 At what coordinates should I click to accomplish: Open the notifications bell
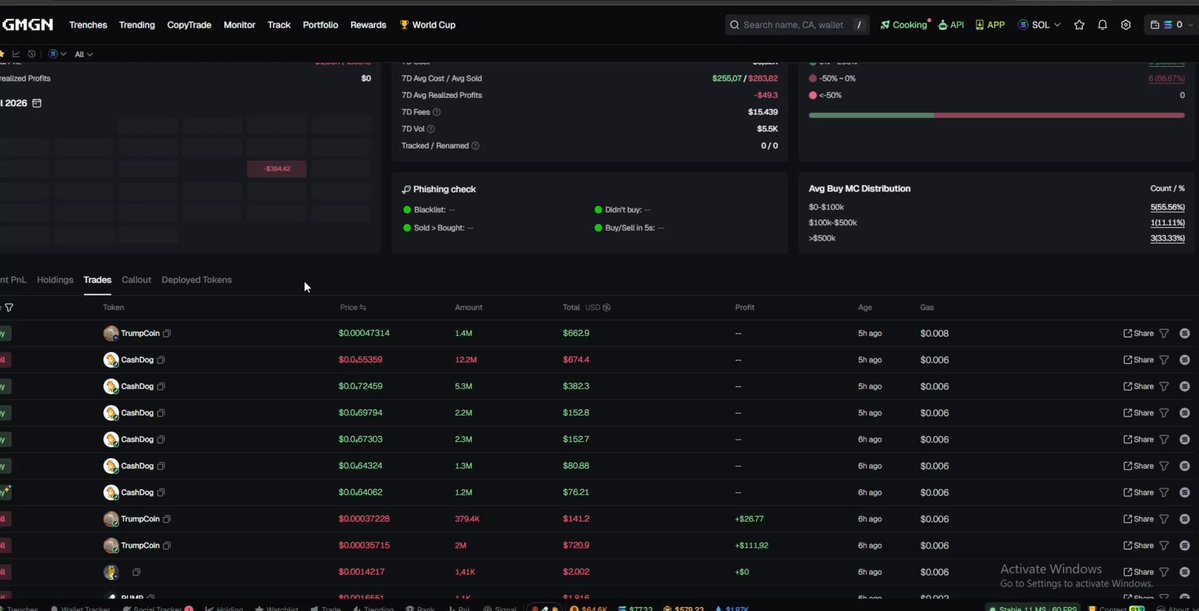point(1103,24)
